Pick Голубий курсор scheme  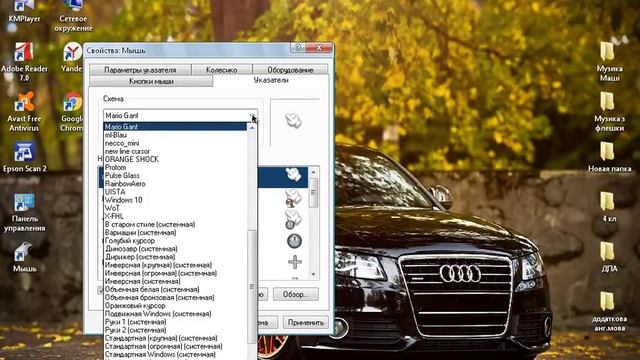pos(175,241)
